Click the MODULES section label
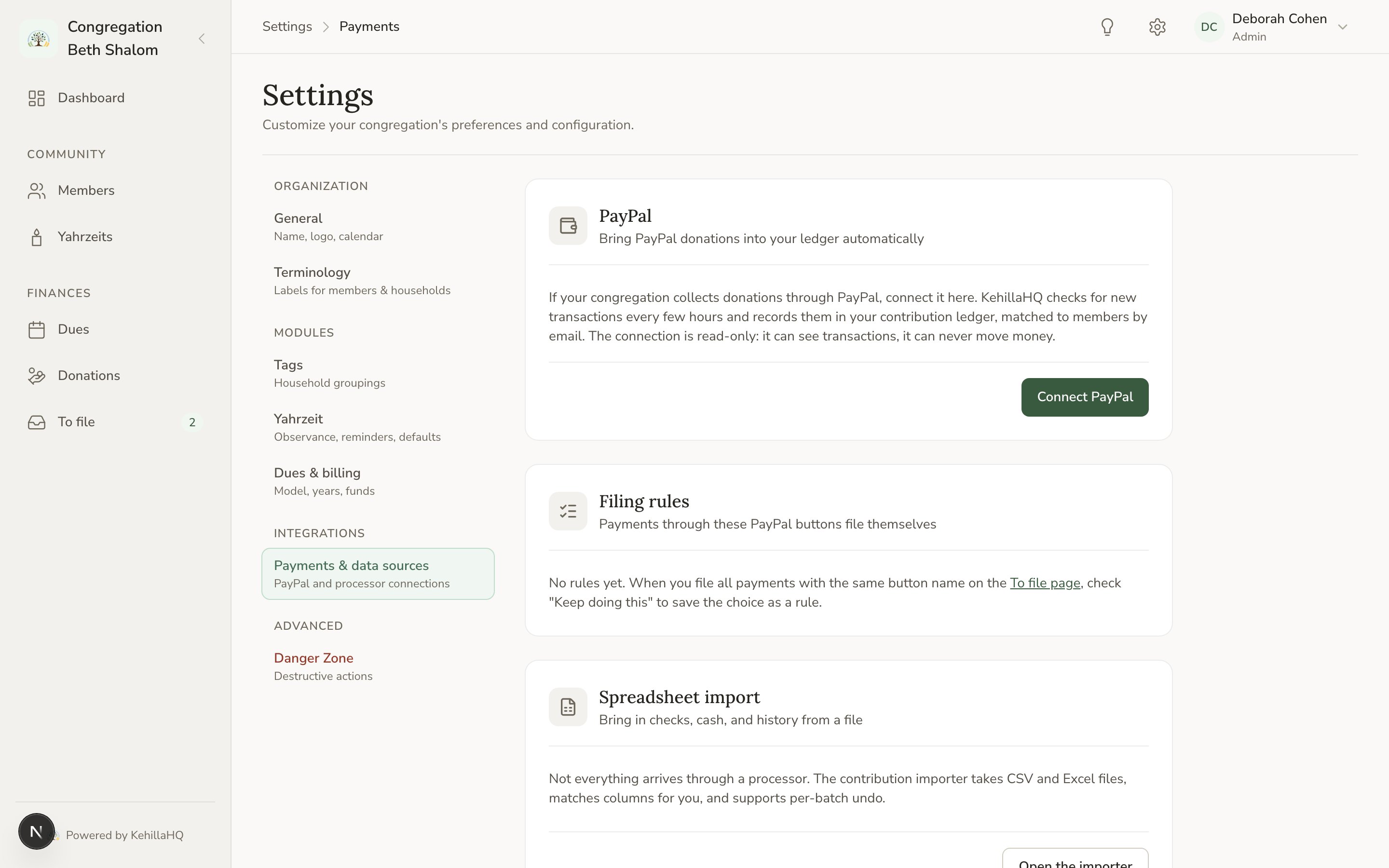 point(304,333)
